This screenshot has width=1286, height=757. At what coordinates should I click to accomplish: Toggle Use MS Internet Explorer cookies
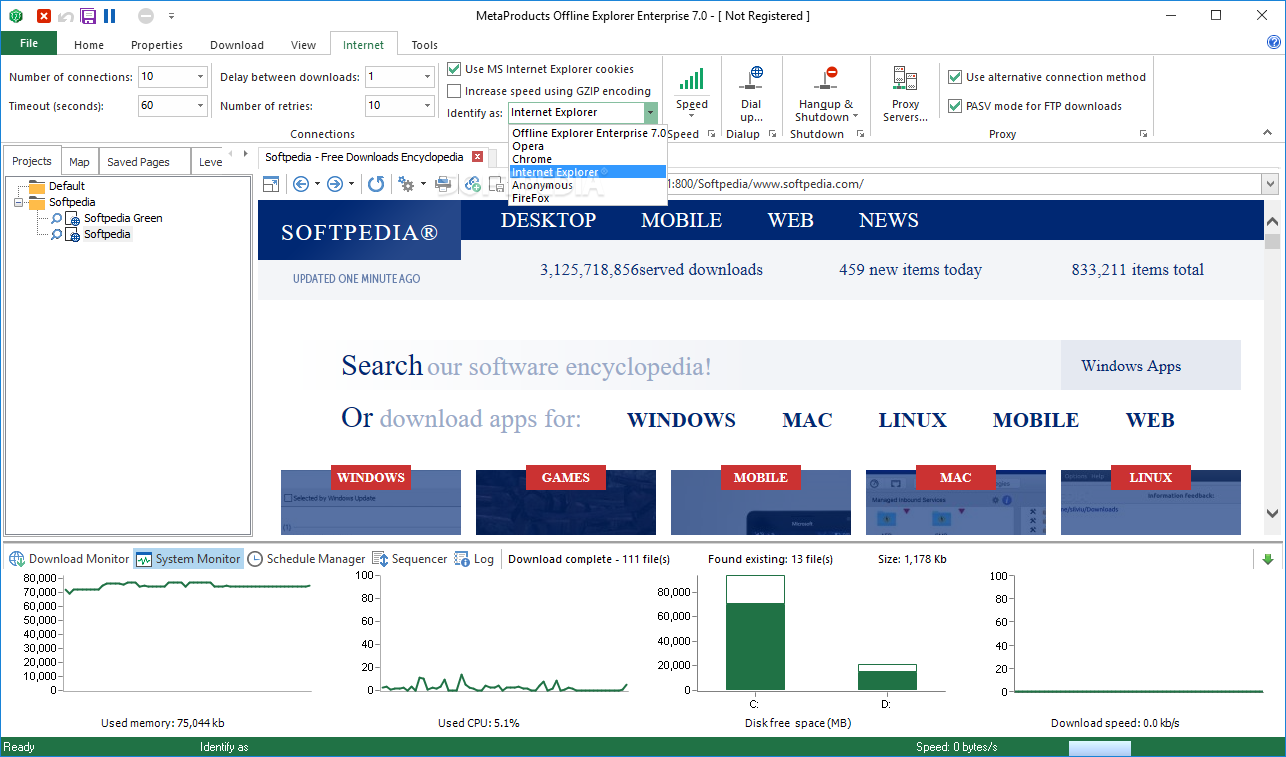[x=455, y=70]
